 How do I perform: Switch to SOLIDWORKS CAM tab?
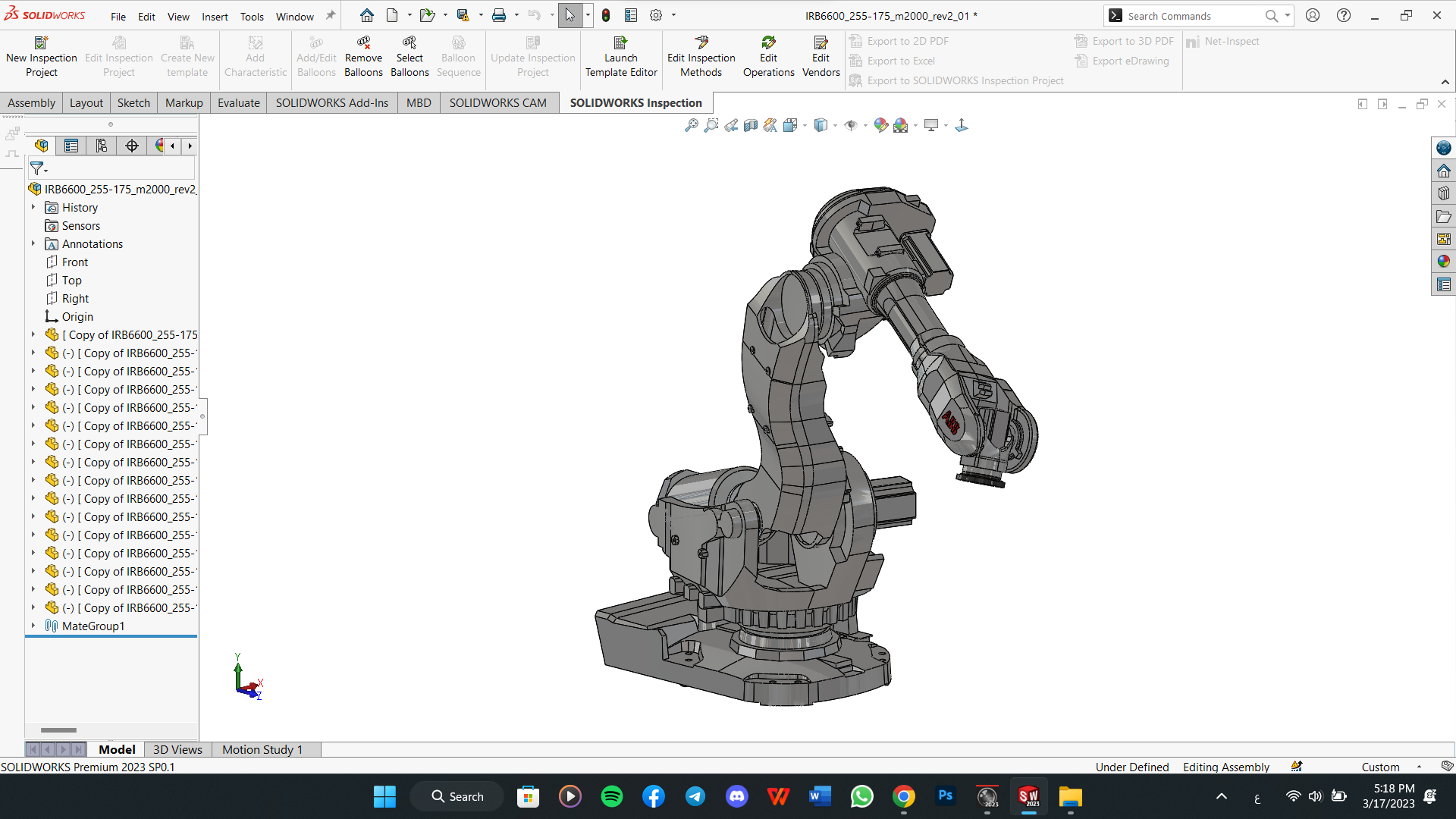497,103
